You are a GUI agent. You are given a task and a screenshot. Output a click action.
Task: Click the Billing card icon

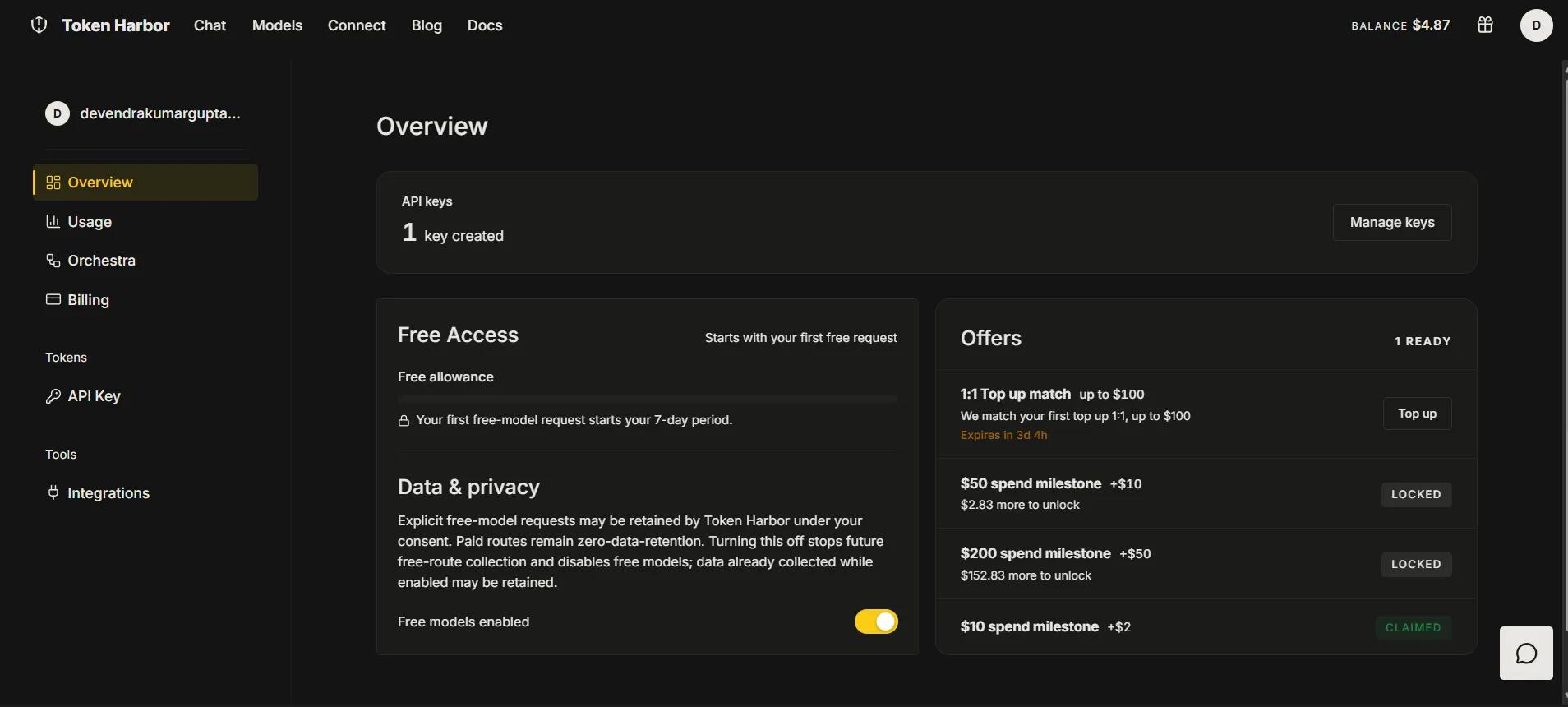point(53,299)
